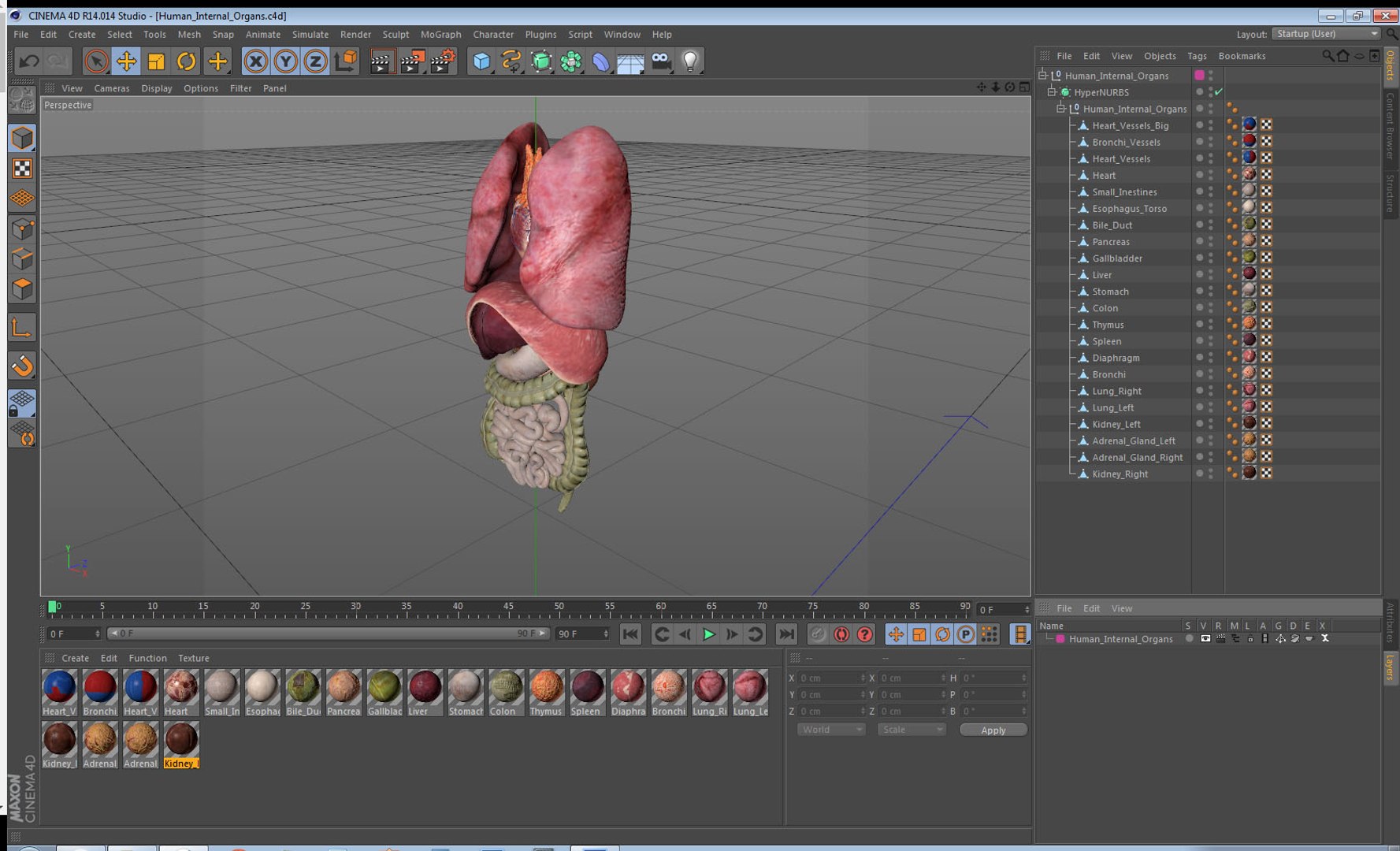This screenshot has height=851, width=1400.
Task: Jump to animation end
Action: 786,634
